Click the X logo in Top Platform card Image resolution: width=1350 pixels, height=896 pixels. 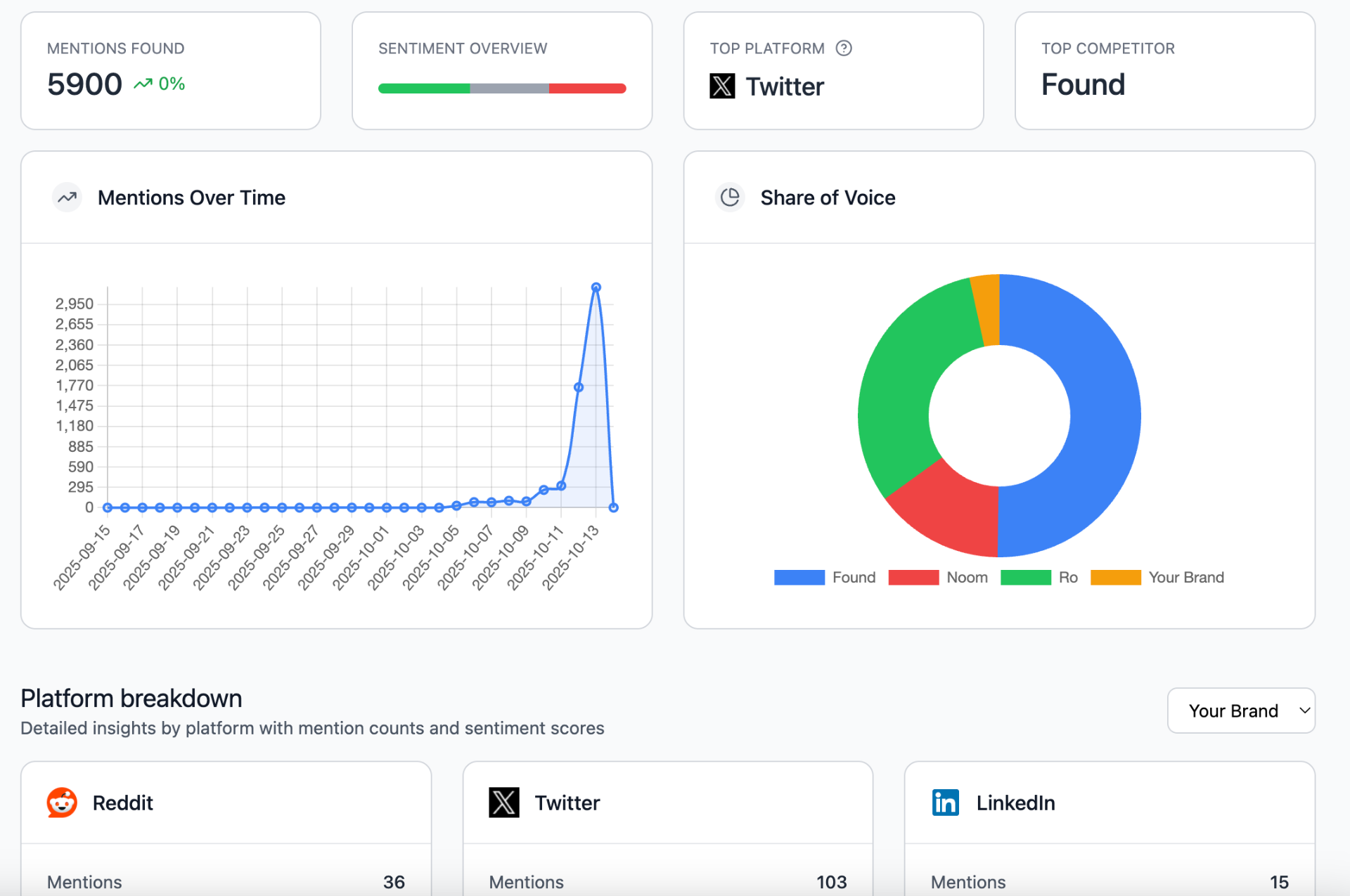[x=722, y=86]
